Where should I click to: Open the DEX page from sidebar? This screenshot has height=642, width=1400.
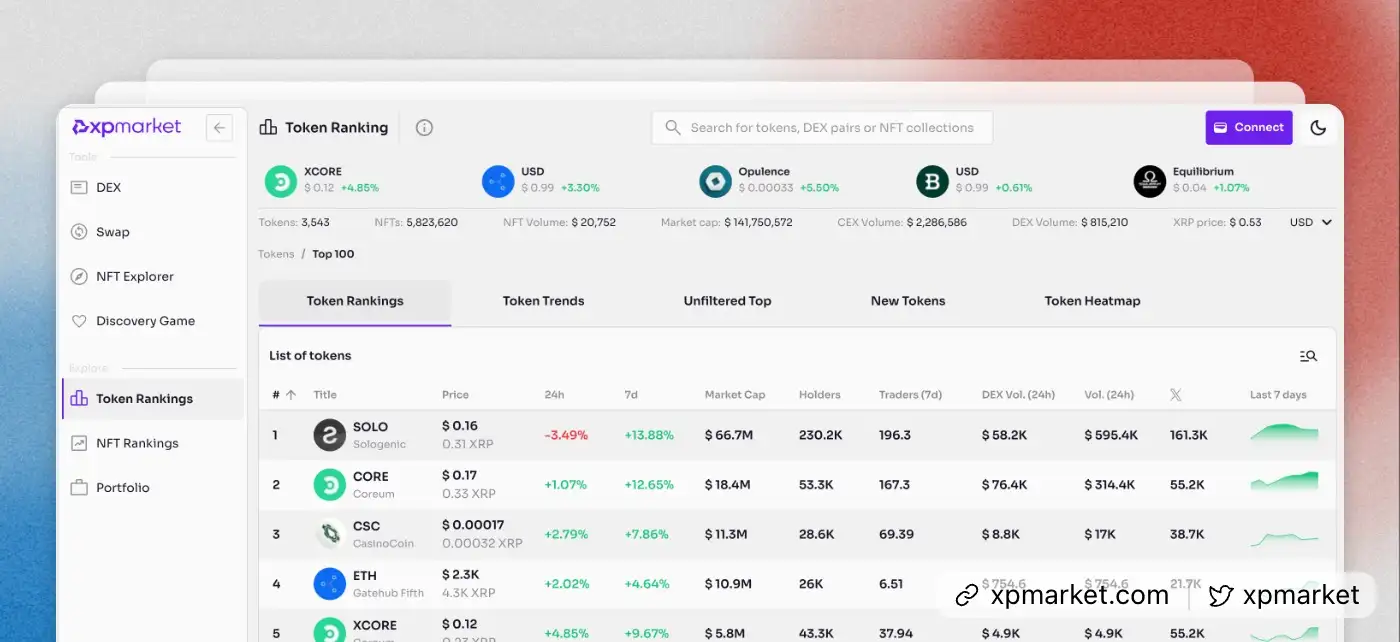pos(108,188)
